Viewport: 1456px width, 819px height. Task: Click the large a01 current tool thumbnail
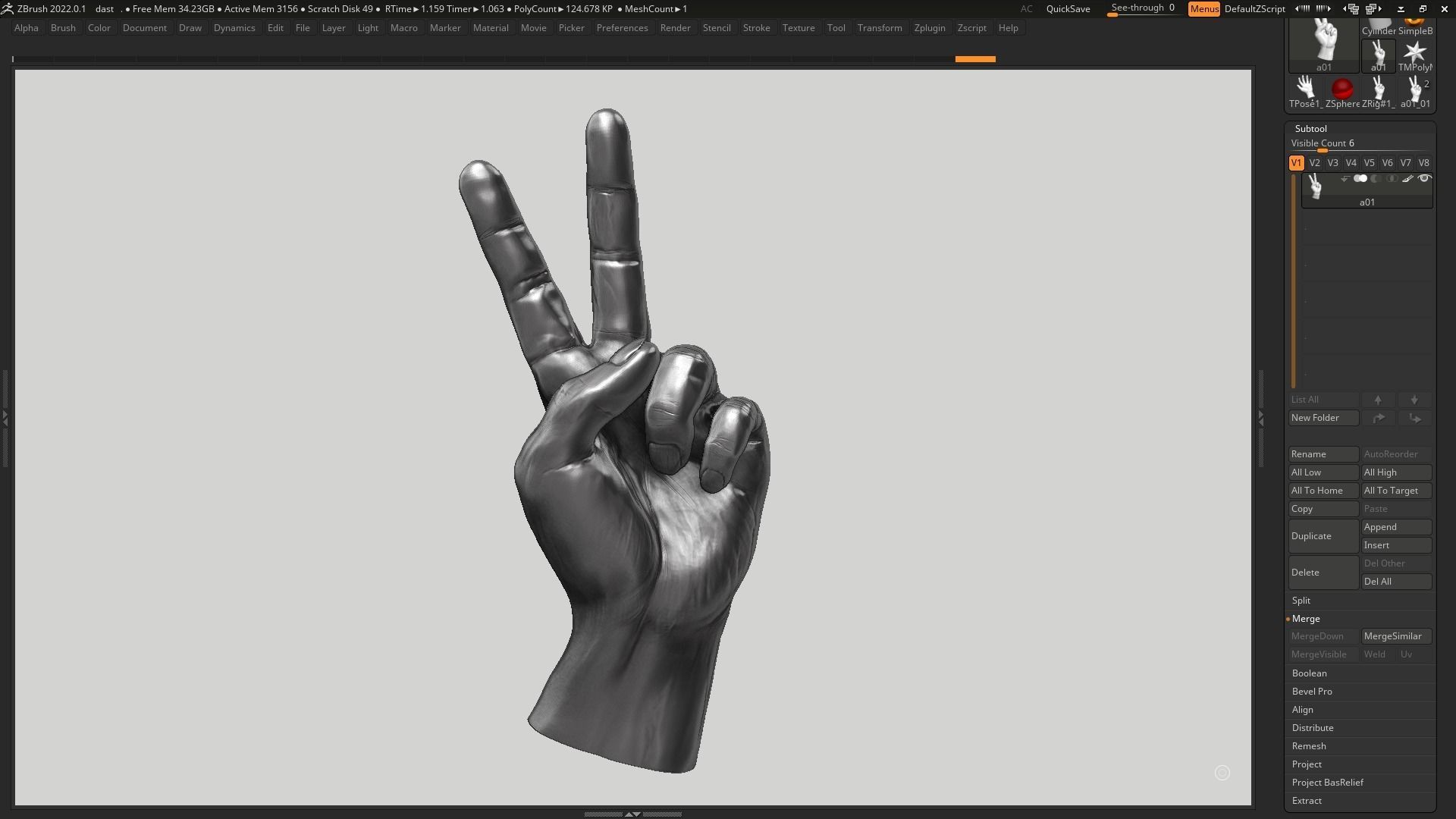pyautogui.click(x=1324, y=45)
